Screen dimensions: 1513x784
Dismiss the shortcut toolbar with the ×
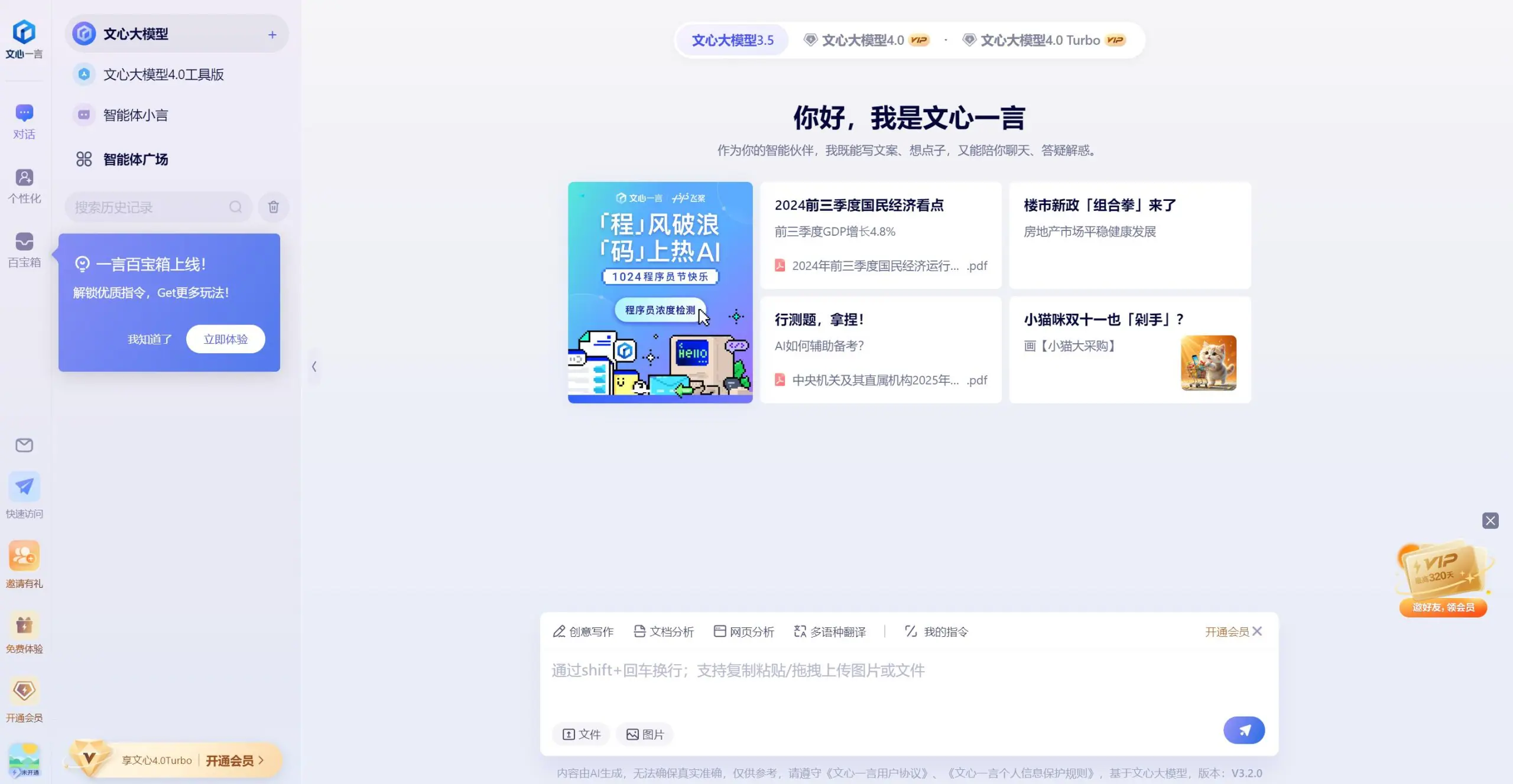[1256, 631]
